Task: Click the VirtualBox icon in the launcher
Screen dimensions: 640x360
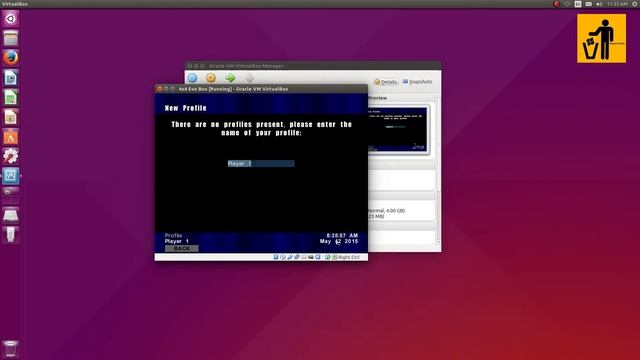Action: (x=11, y=176)
